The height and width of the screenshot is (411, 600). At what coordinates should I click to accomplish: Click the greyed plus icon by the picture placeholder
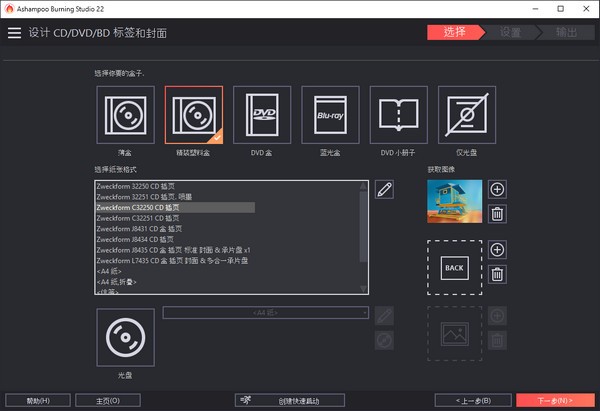click(497, 316)
